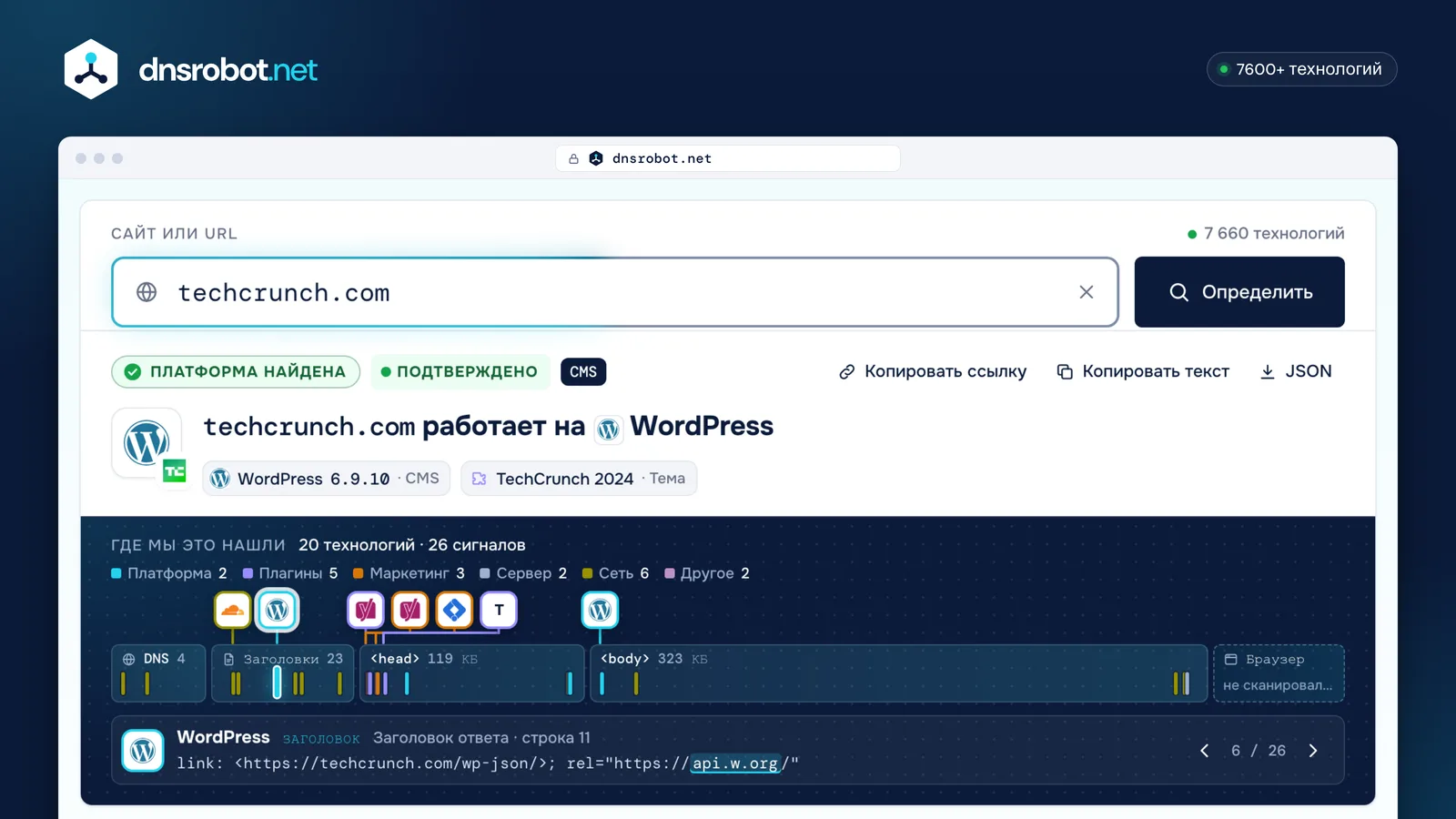Click the Определить button
This screenshot has height=819, width=1456.
point(1239,292)
